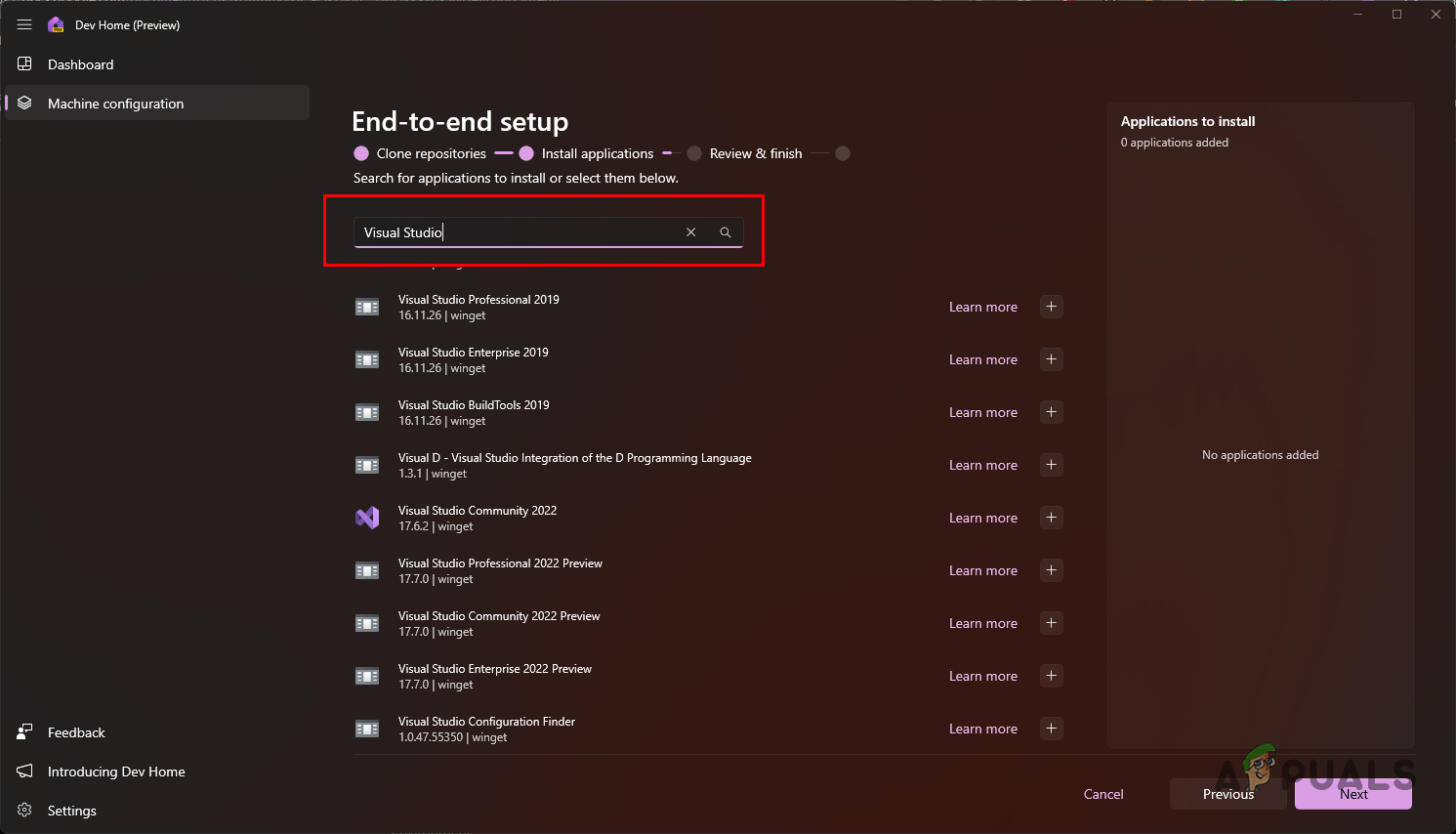Select the Dev Home app icon in title bar
The image size is (1456, 834).
(55, 24)
